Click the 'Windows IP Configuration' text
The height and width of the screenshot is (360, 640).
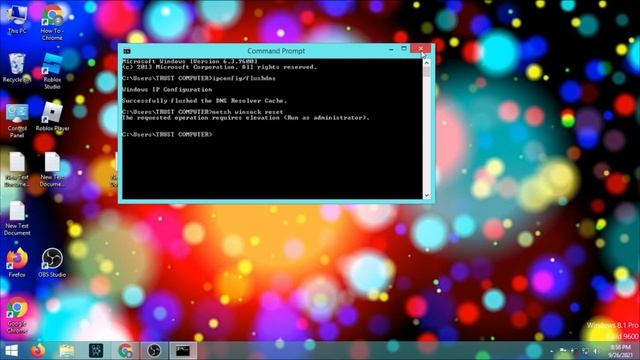[x=167, y=89]
